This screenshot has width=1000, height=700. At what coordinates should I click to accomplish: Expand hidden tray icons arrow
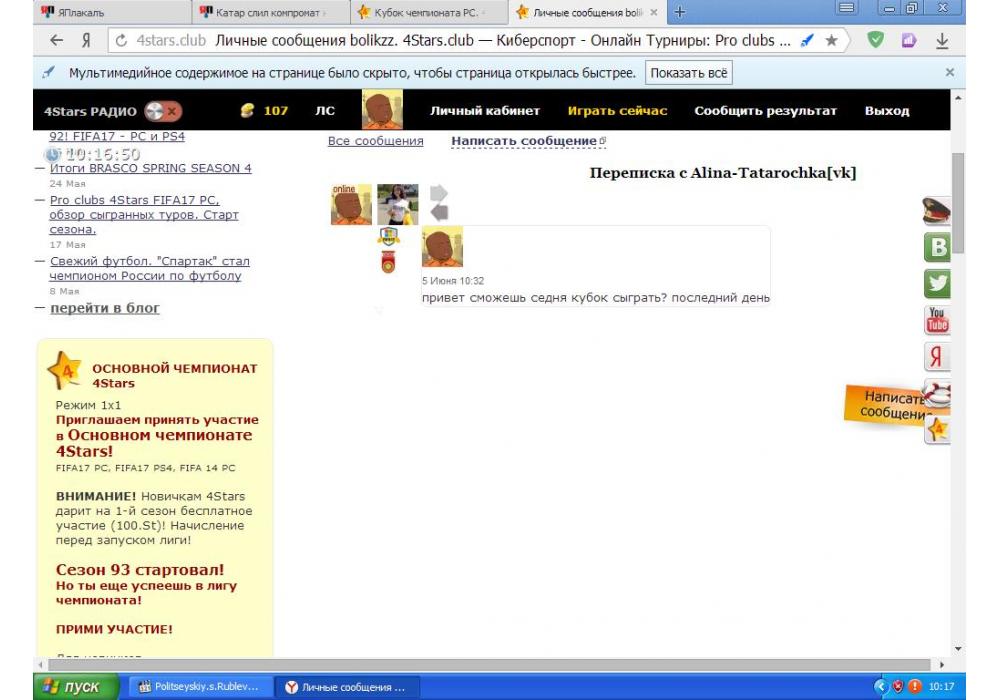pos(881,687)
